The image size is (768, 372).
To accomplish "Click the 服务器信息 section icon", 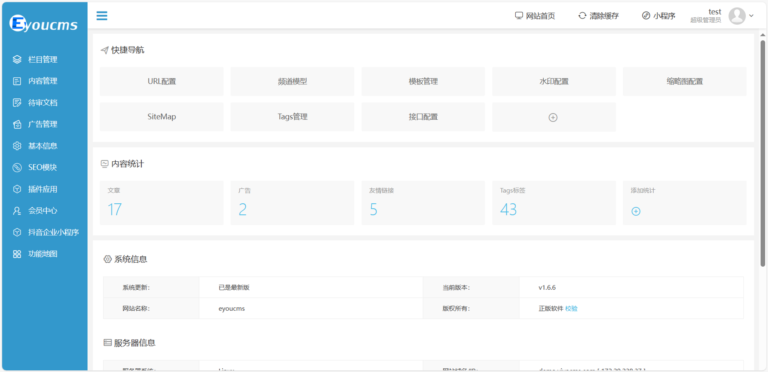I will [x=107, y=343].
